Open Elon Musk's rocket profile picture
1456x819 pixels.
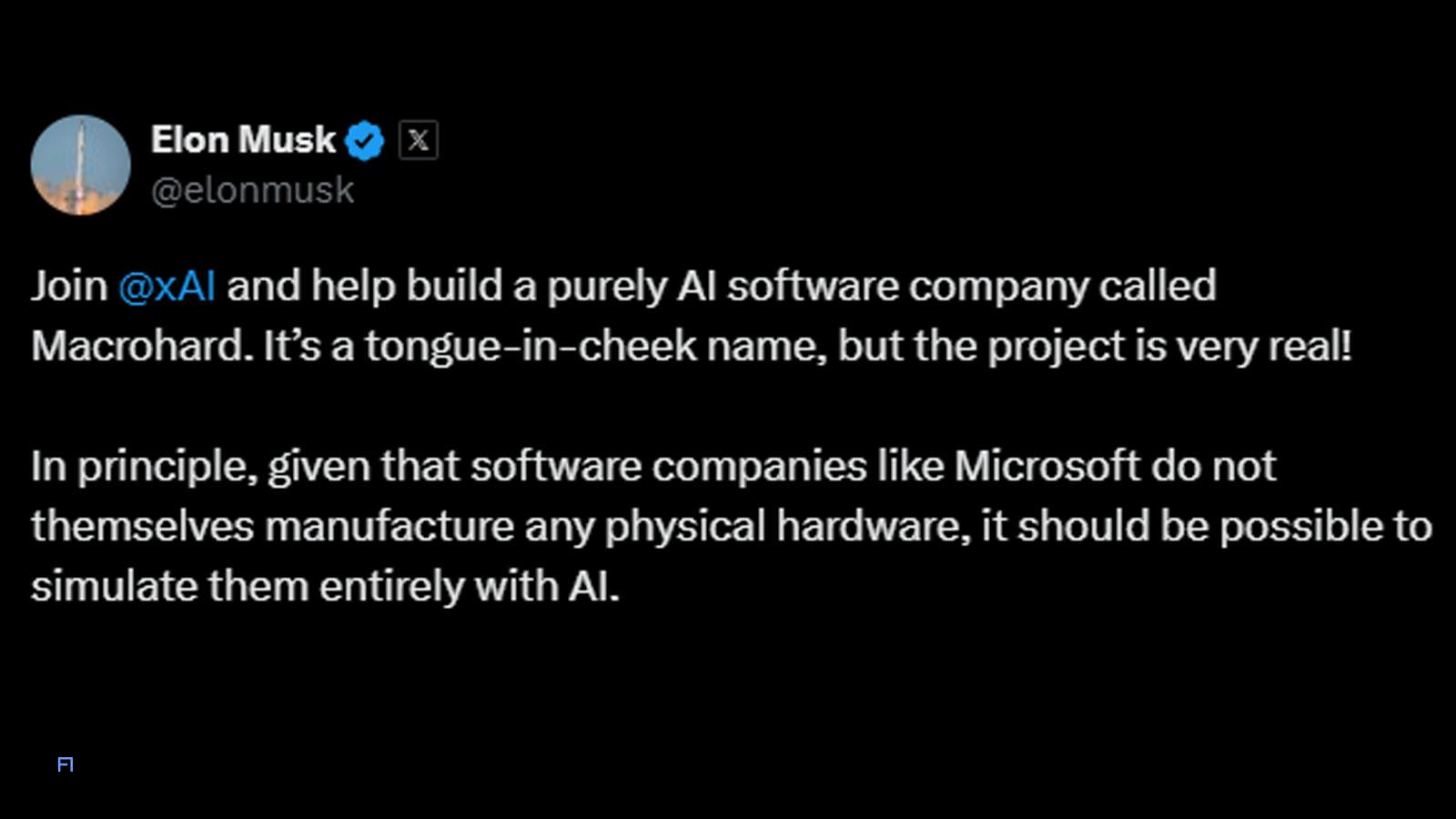(81, 165)
